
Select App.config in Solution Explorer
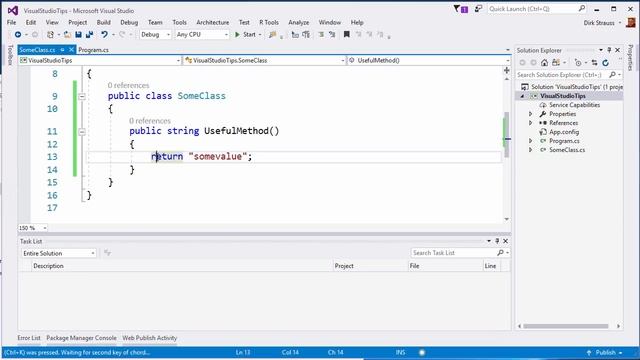(564, 132)
